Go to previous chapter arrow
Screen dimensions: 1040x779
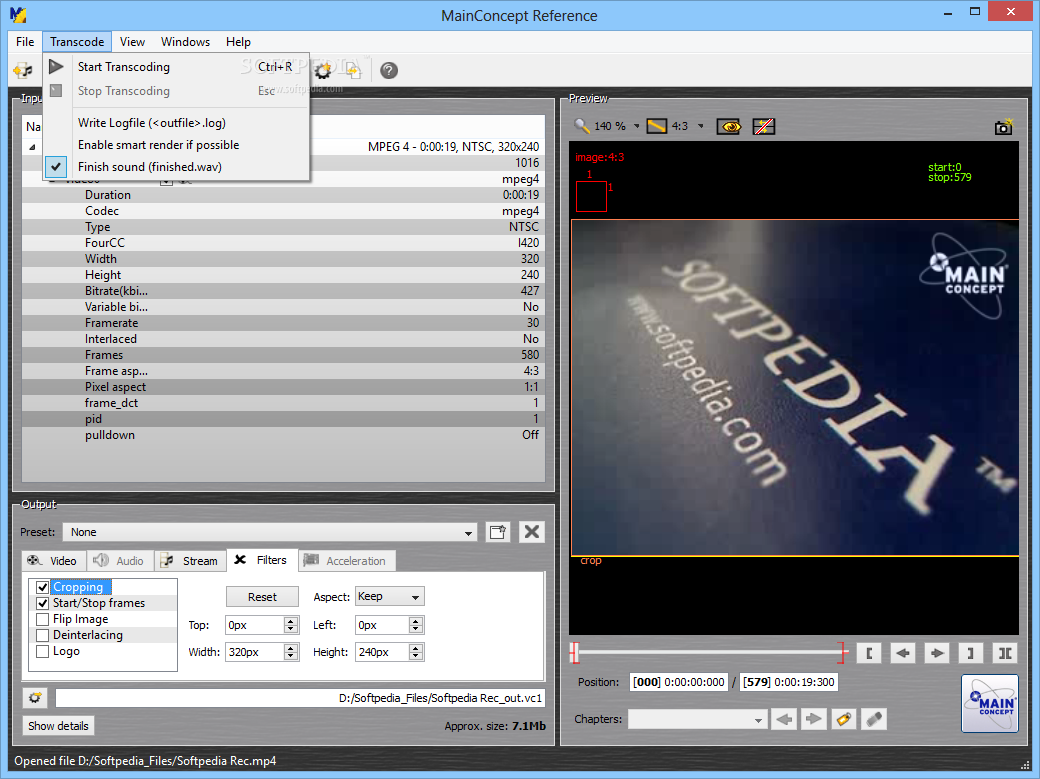[785, 719]
